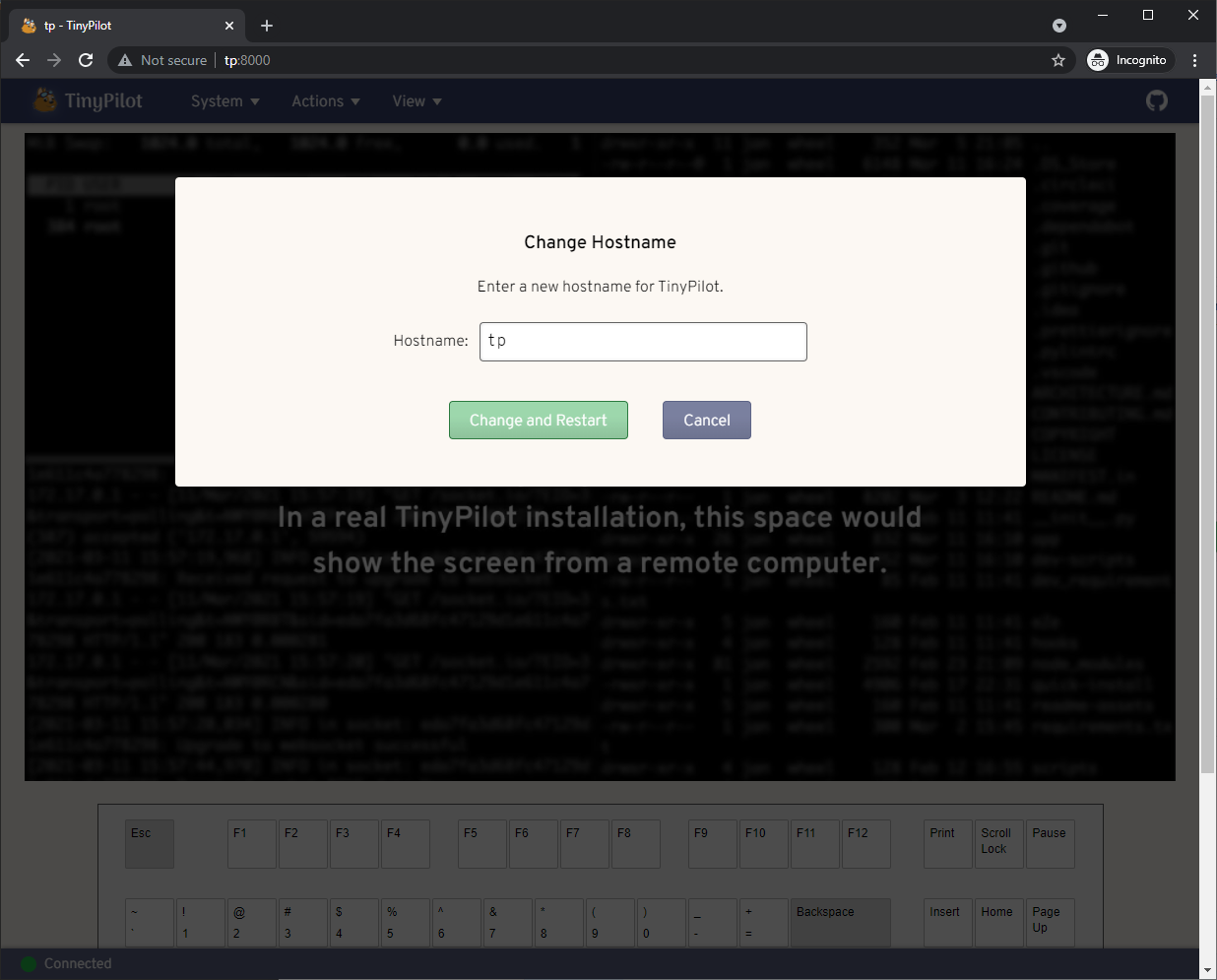Click the F6 virtual key
The height and width of the screenshot is (980, 1217).
click(534, 844)
